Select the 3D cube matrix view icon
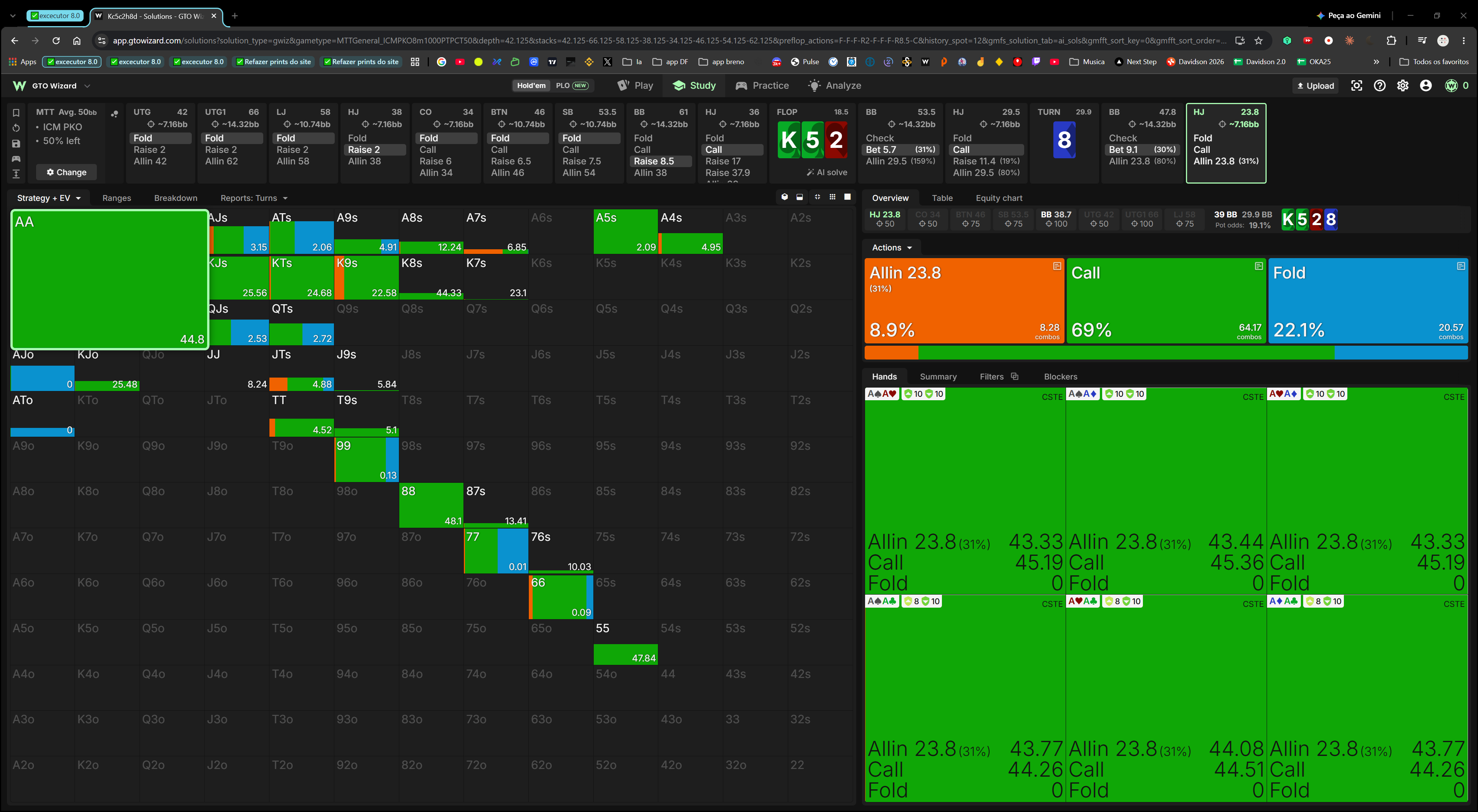This screenshot has width=1478, height=812. tap(784, 197)
